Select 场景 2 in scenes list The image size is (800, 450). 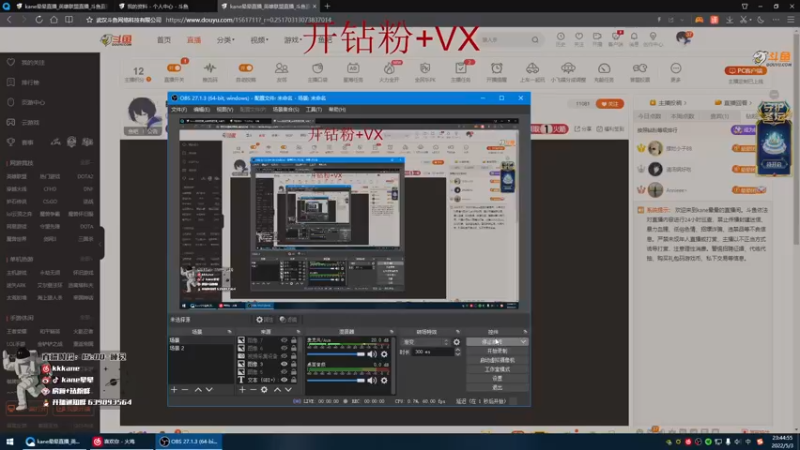201,348
